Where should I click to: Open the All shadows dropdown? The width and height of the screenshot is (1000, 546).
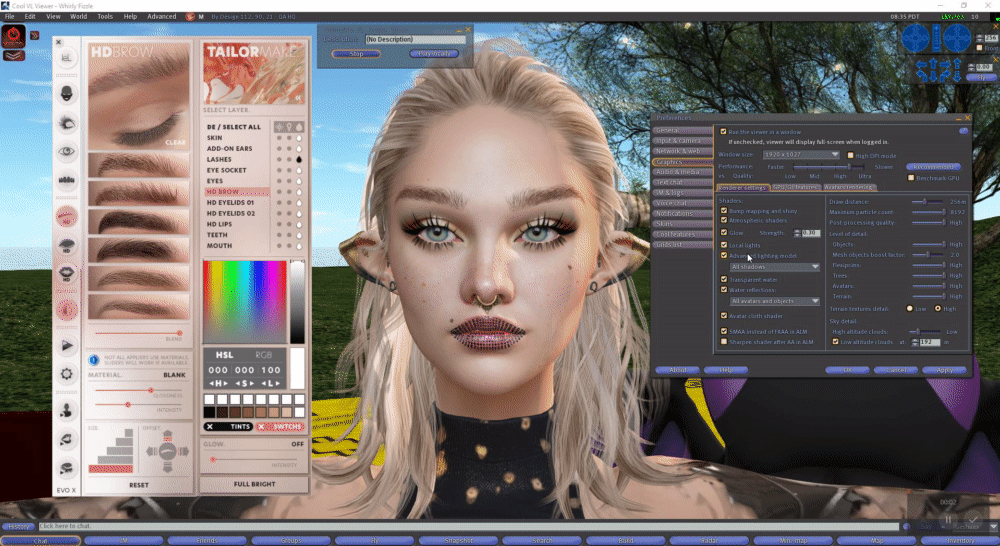coord(774,267)
